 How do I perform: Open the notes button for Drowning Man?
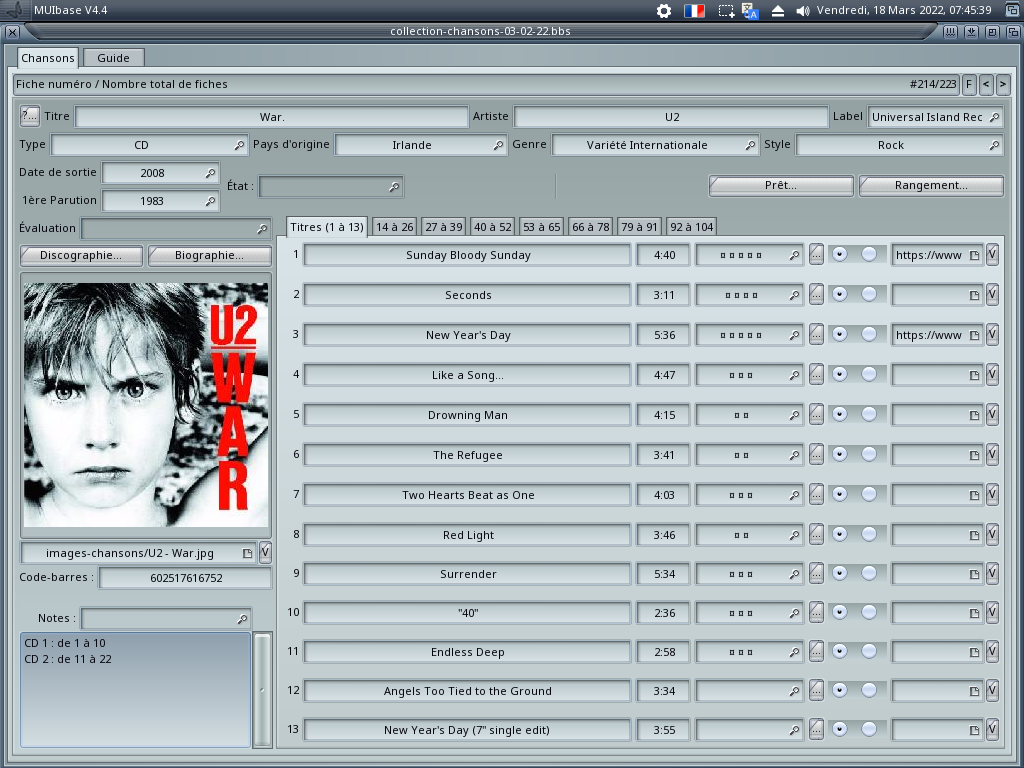coord(816,415)
